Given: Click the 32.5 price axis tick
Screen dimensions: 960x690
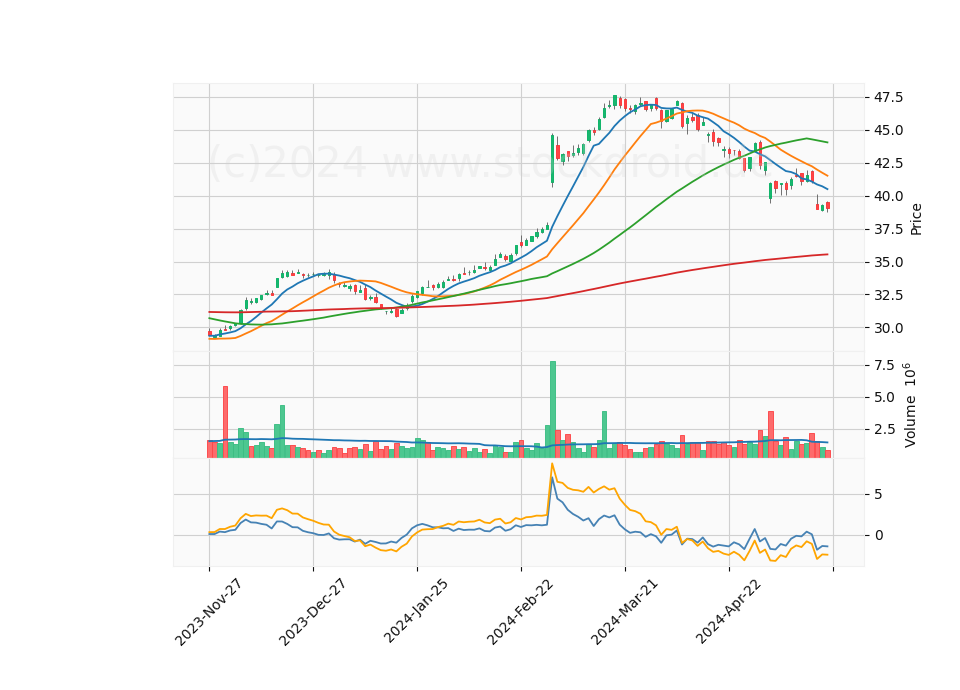Looking at the screenshot, I should point(888,295).
